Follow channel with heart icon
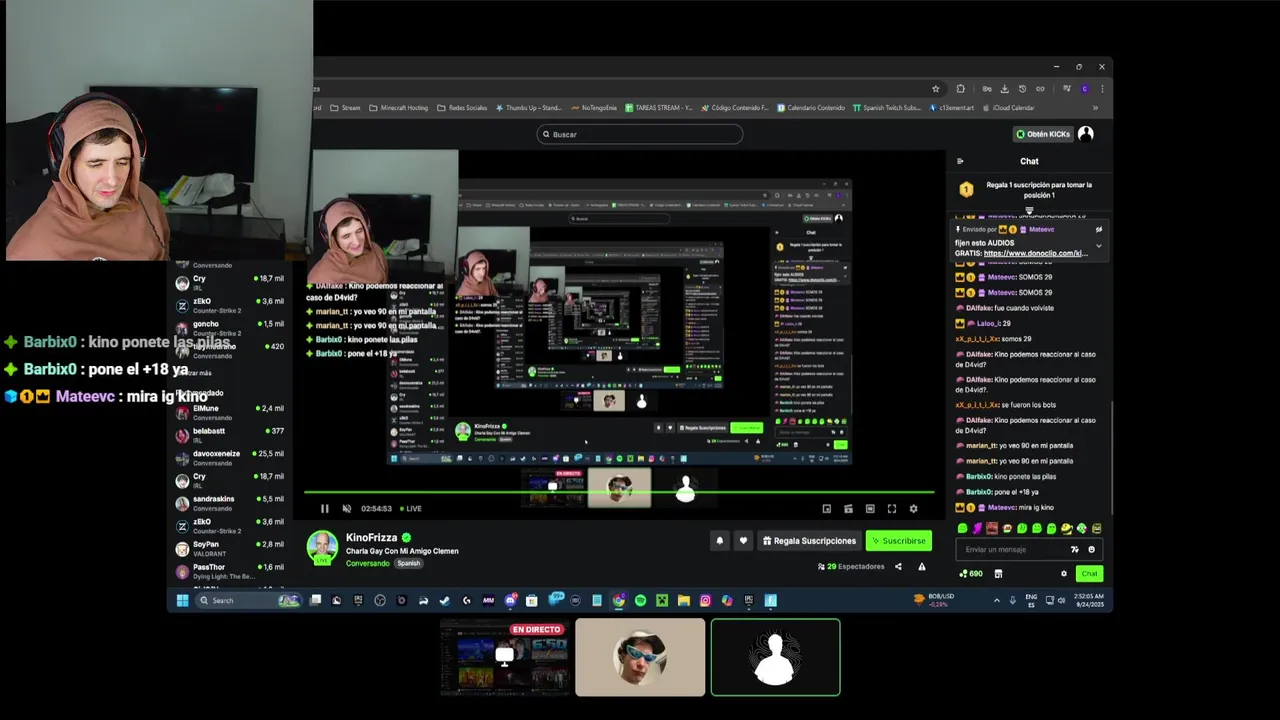Screen dimensions: 1280x720 [743, 541]
